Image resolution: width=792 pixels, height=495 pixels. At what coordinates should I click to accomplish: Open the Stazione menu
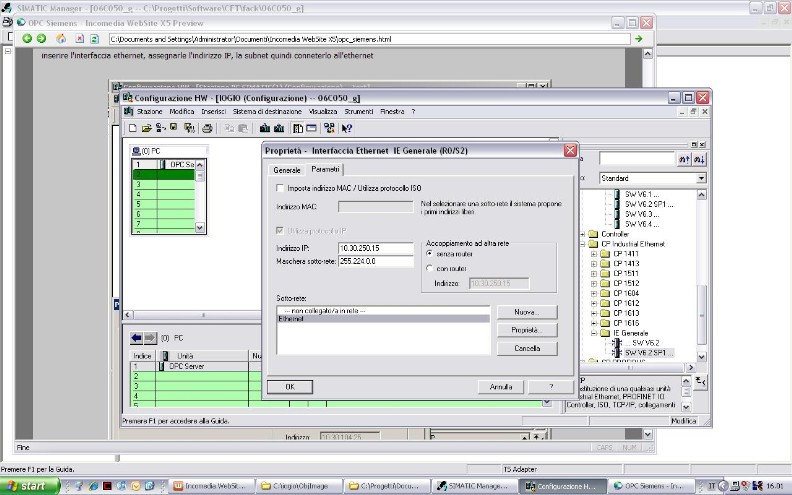pyautogui.click(x=150, y=112)
